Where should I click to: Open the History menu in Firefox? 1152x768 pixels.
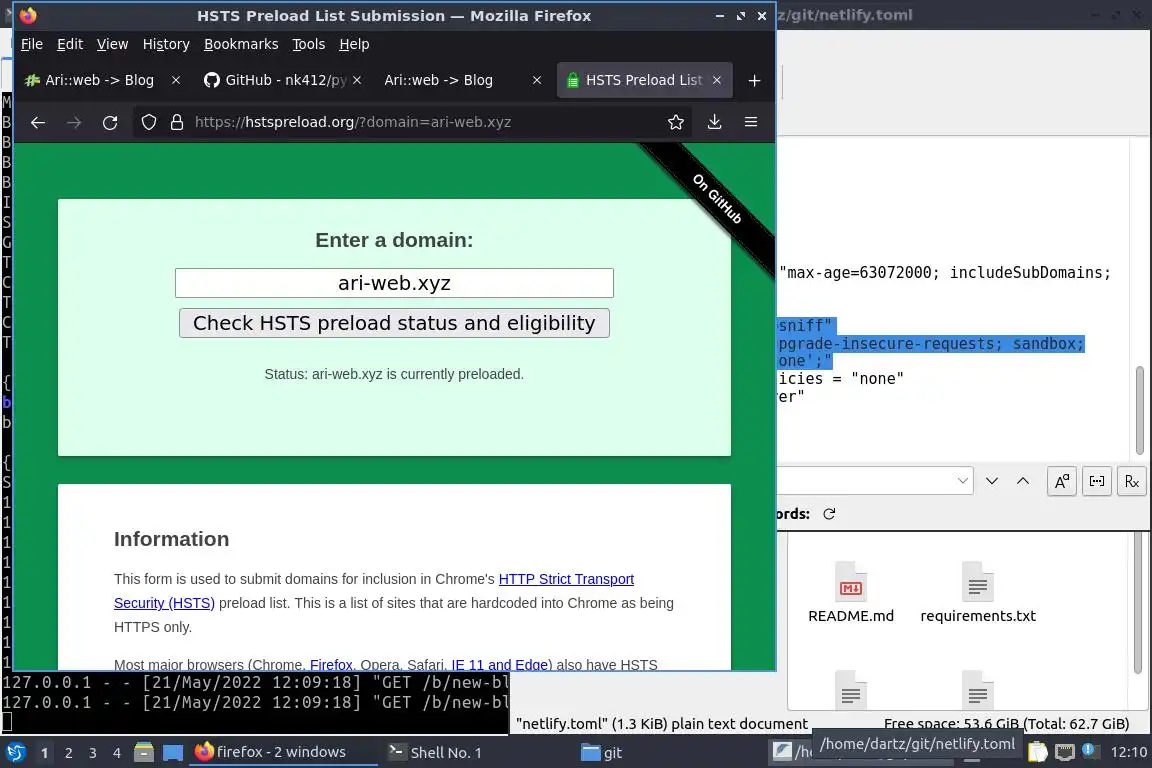coord(166,44)
